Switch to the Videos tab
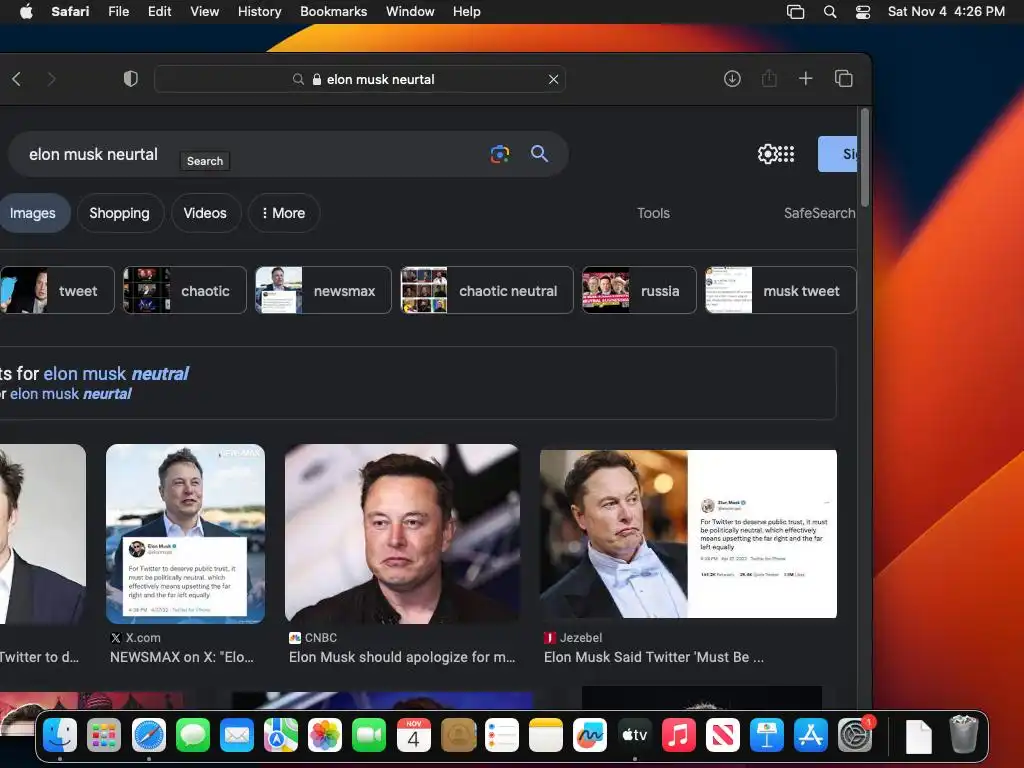 pos(205,213)
